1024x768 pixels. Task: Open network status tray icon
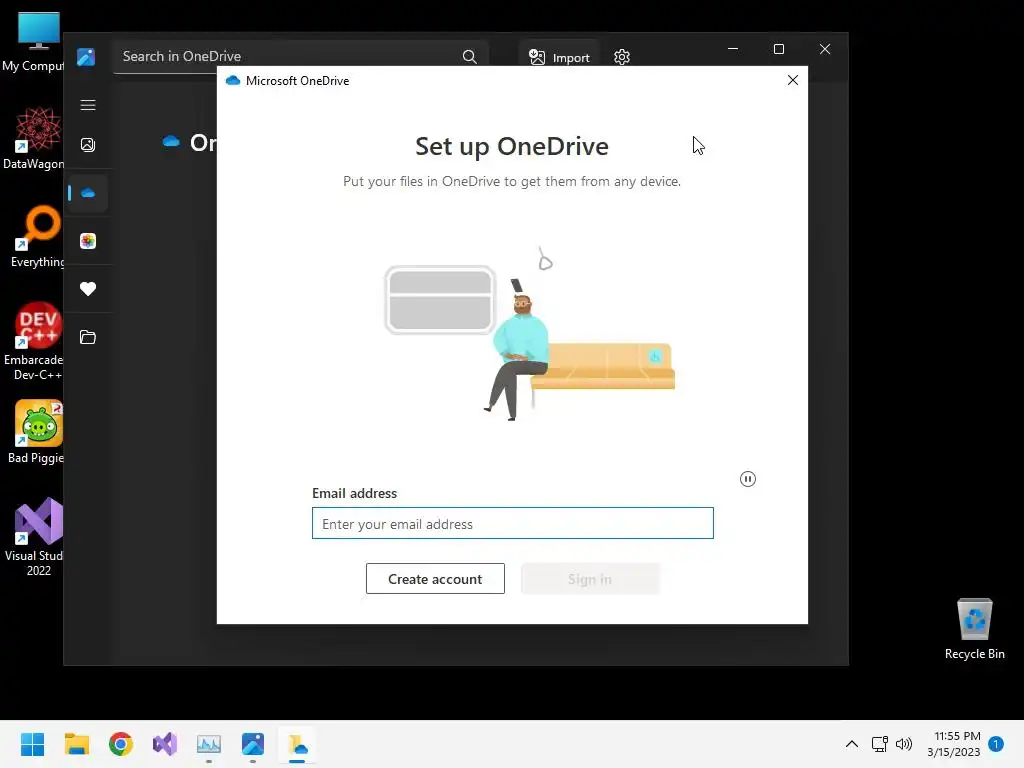[880, 744]
